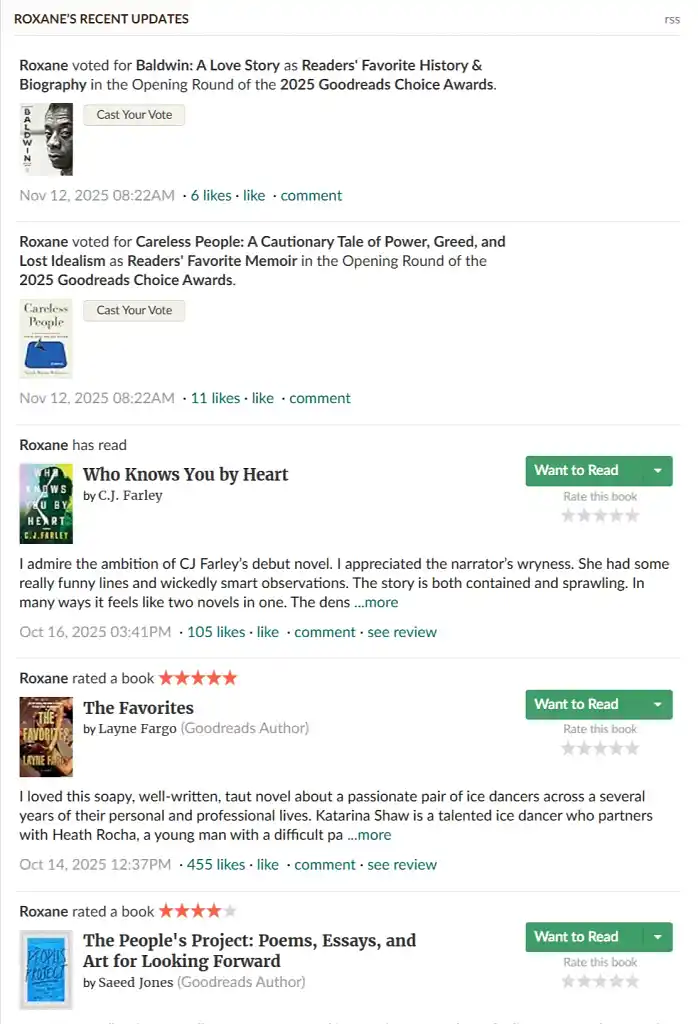This screenshot has height=1024, width=698.
Task: Expand shelf options for The Favorites
Action: pyautogui.click(x=659, y=704)
